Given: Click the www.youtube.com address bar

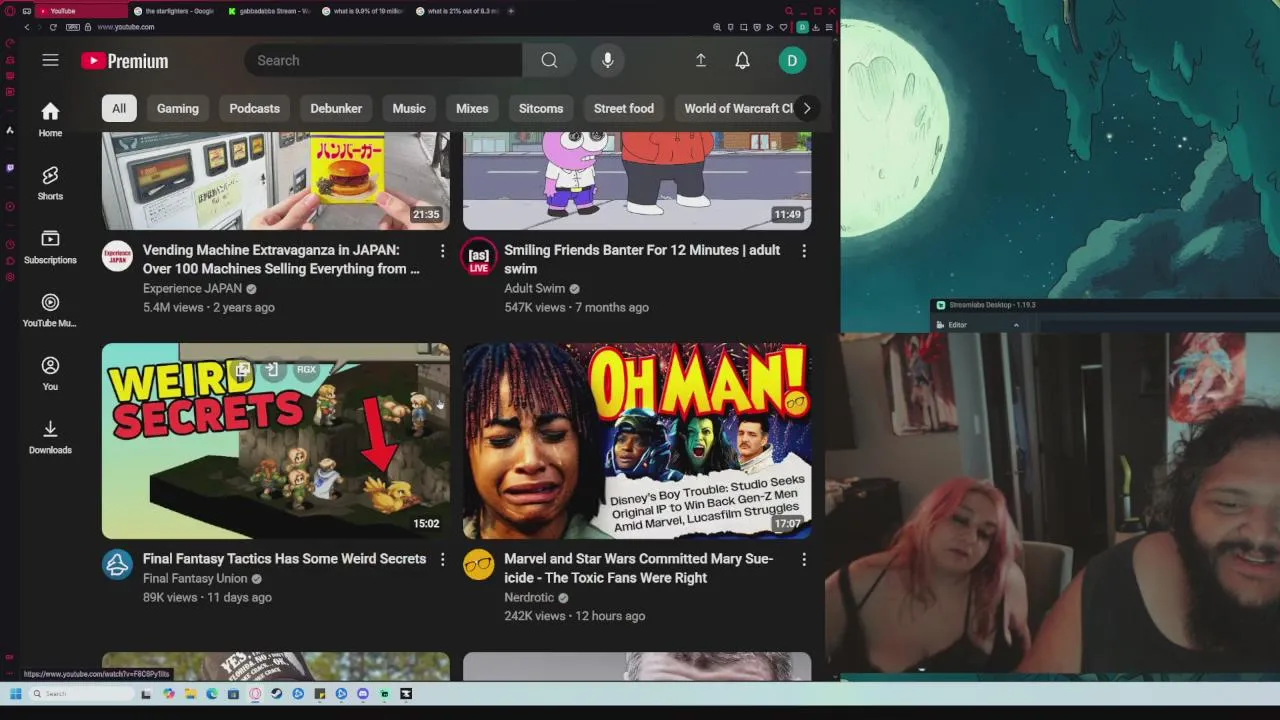Looking at the screenshot, I should pos(126,27).
